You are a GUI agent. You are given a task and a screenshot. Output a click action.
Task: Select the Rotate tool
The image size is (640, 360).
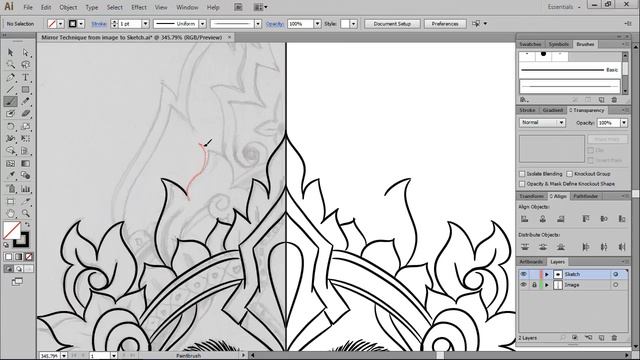click(x=11, y=127)
